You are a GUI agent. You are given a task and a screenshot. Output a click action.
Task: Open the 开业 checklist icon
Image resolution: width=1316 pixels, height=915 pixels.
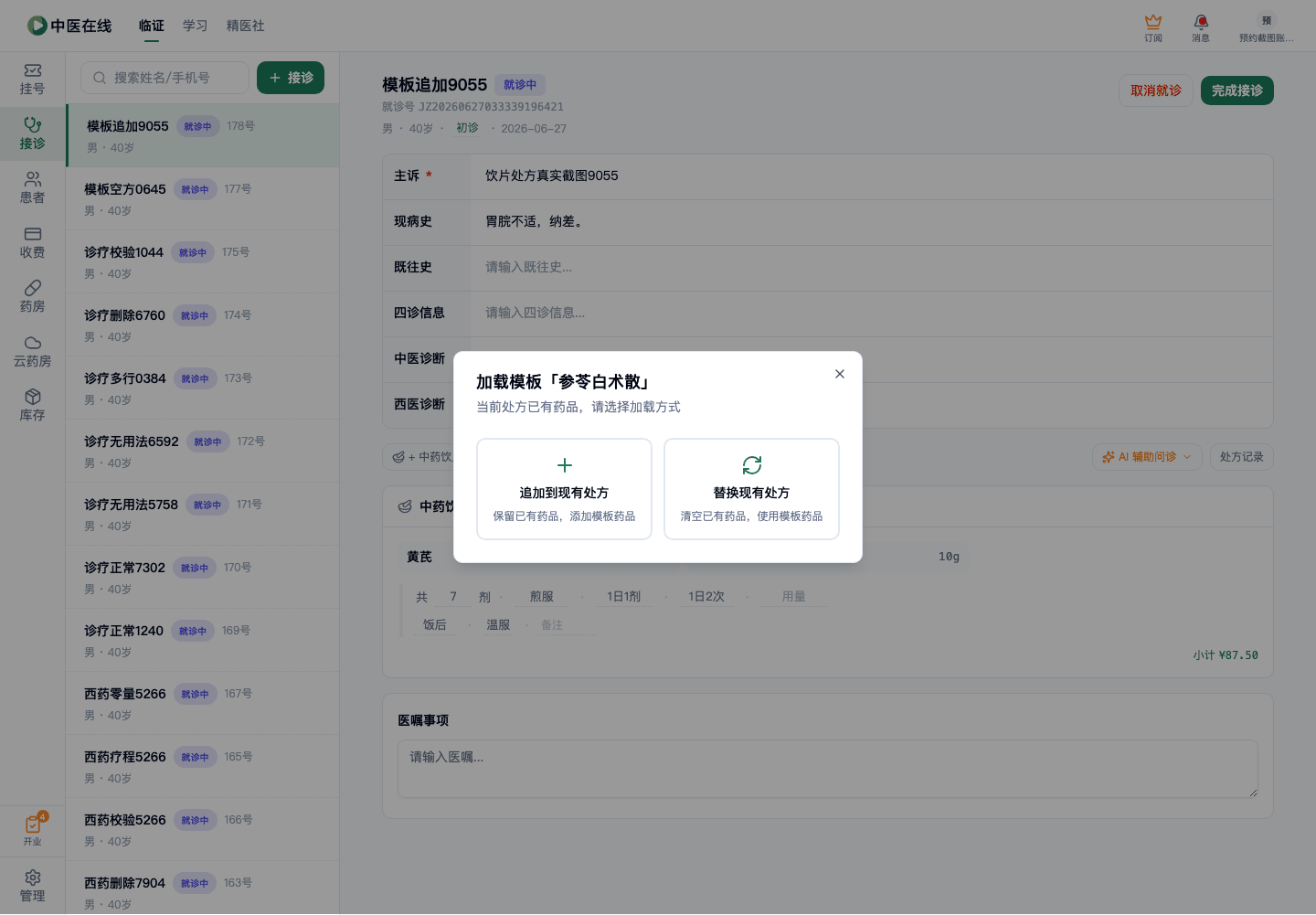(x=33, y=825)
